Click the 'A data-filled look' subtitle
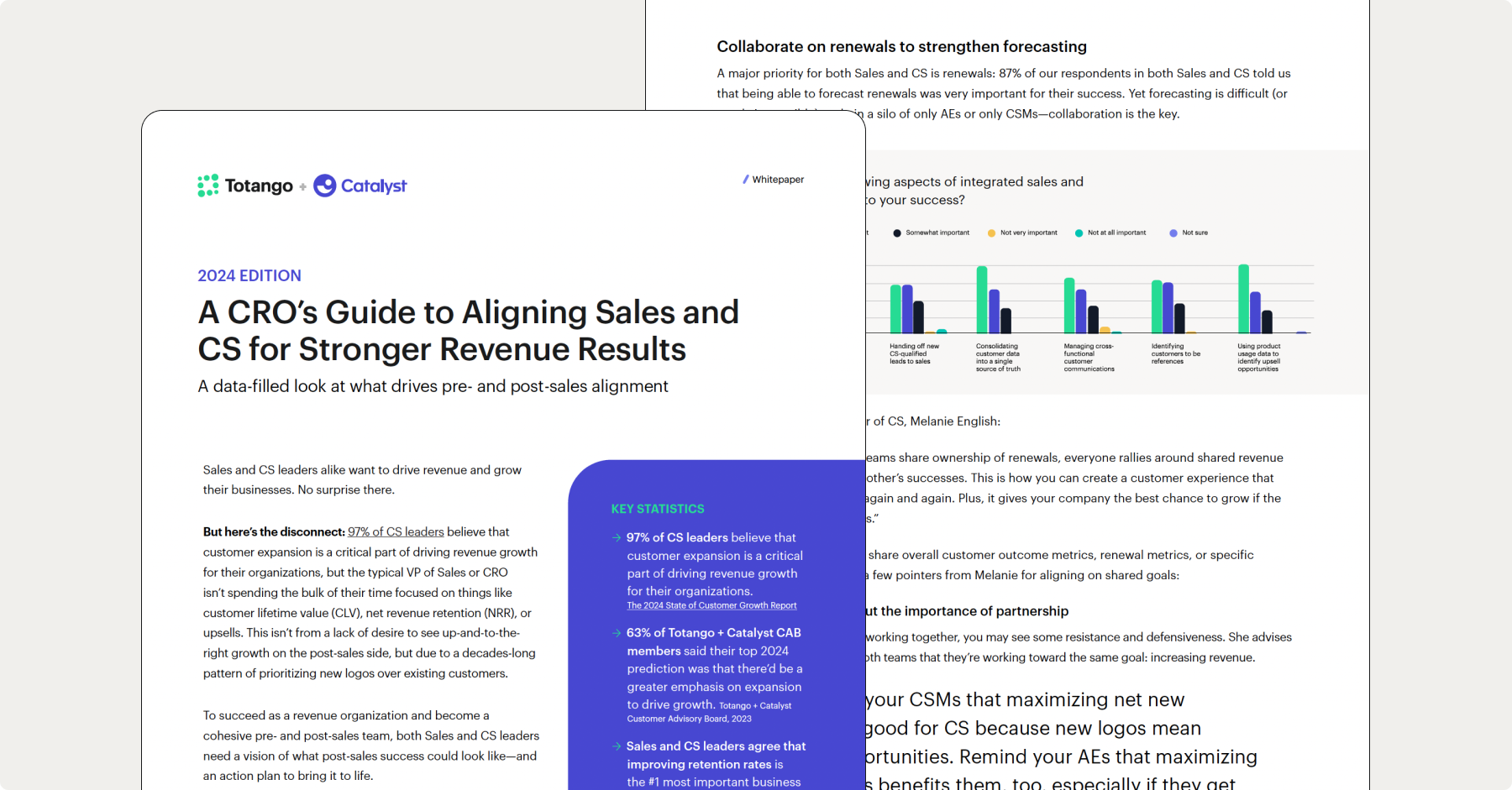The height and width of the screenshot is (790, 1512). (x=433, y=386)
